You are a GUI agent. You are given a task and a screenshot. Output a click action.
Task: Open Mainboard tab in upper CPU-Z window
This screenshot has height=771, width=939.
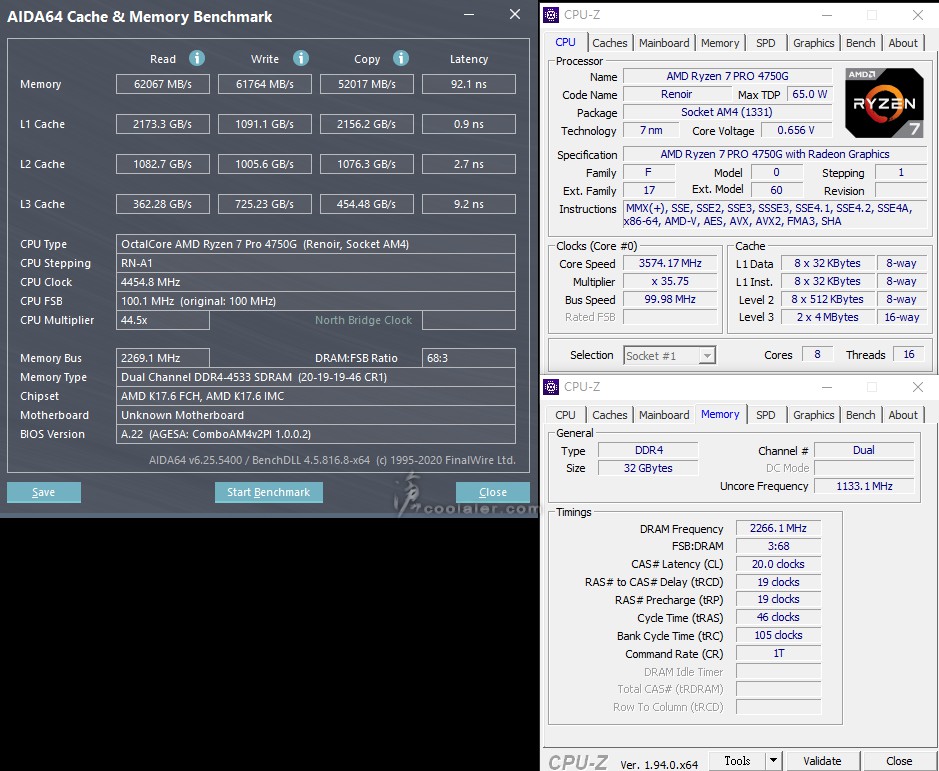(x=664, y=43)
